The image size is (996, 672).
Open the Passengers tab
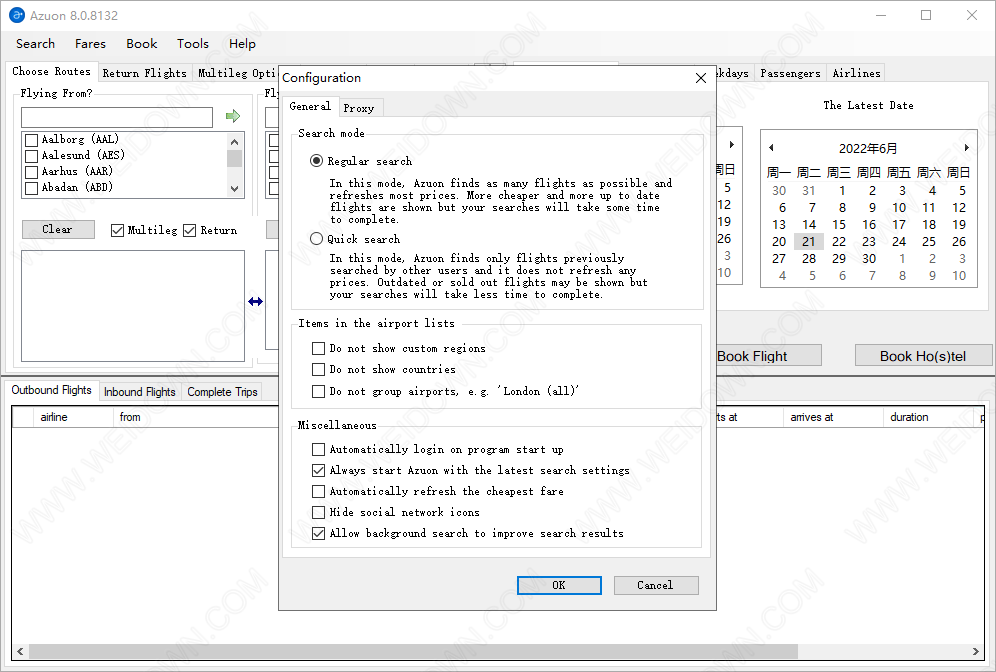pyautogui.click(x=790, y=73)
